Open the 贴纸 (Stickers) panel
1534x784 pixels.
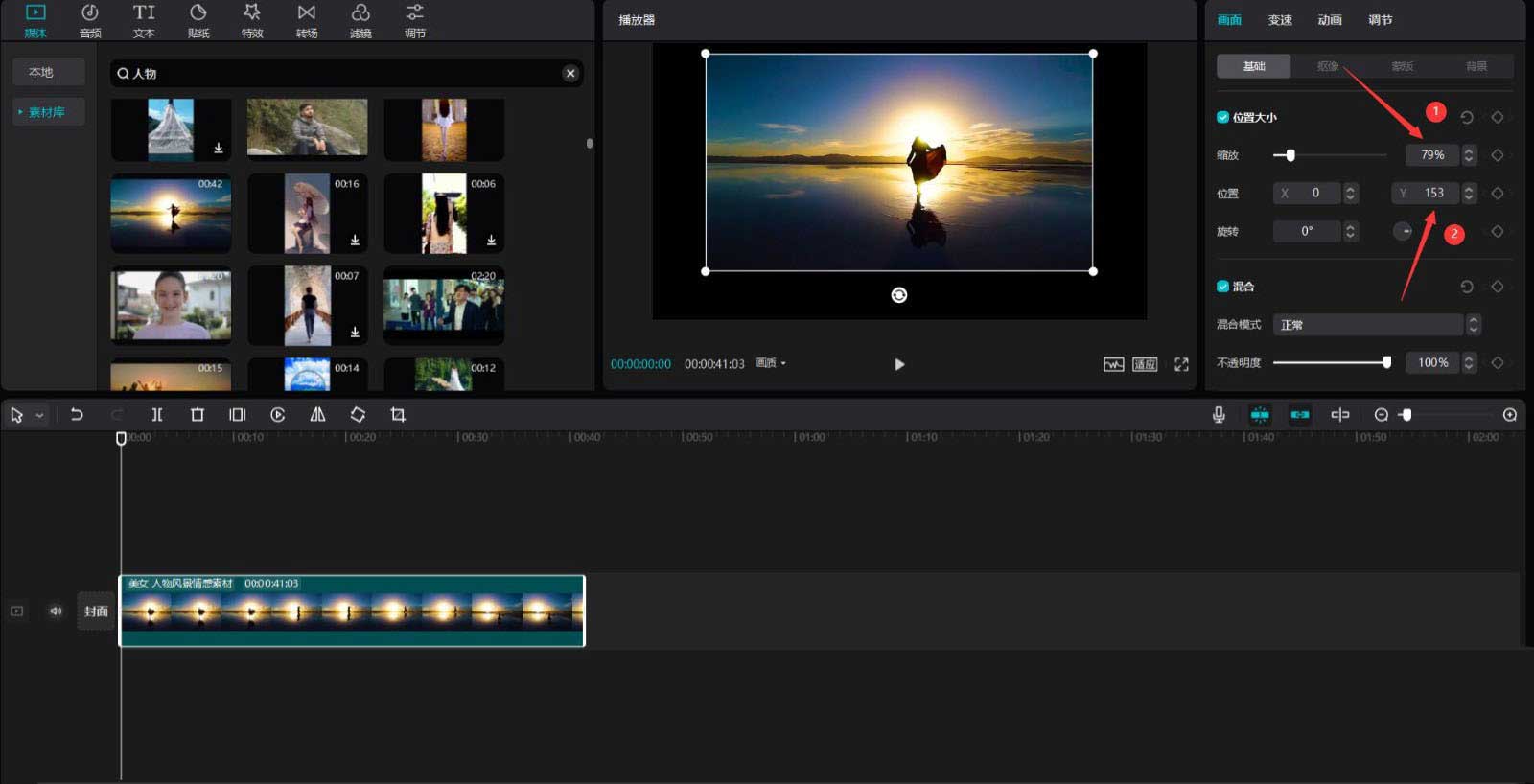pos(198,20)
